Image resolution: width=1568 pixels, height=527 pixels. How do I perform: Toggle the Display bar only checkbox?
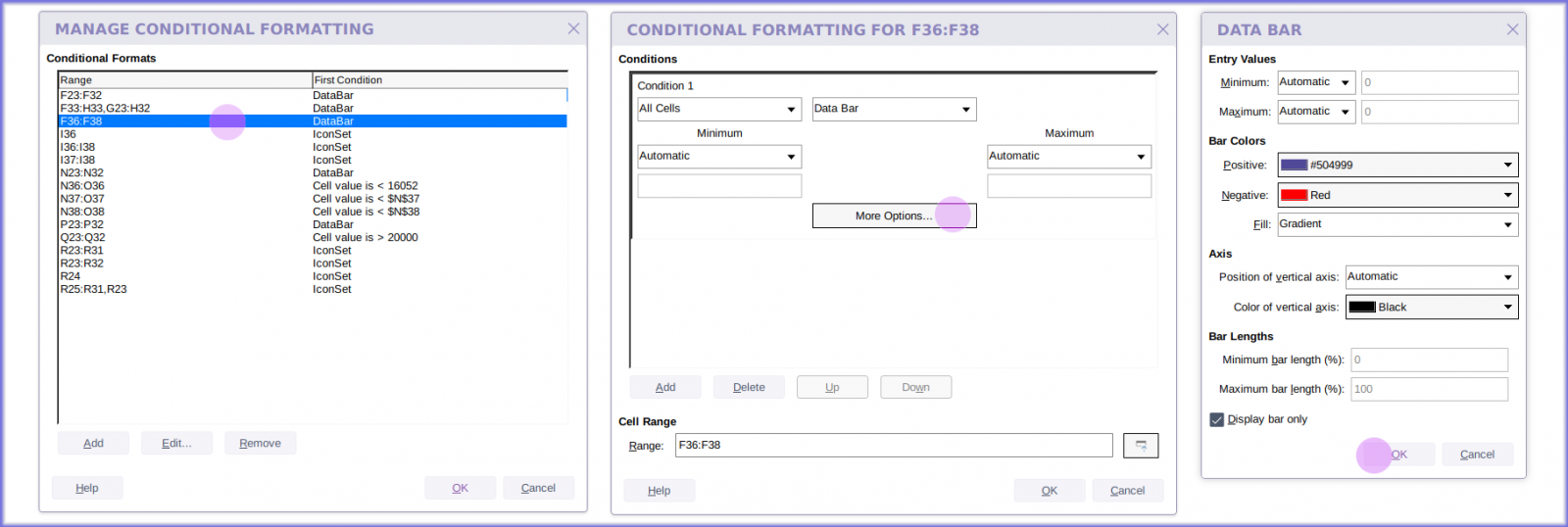tap(1217, 419)
